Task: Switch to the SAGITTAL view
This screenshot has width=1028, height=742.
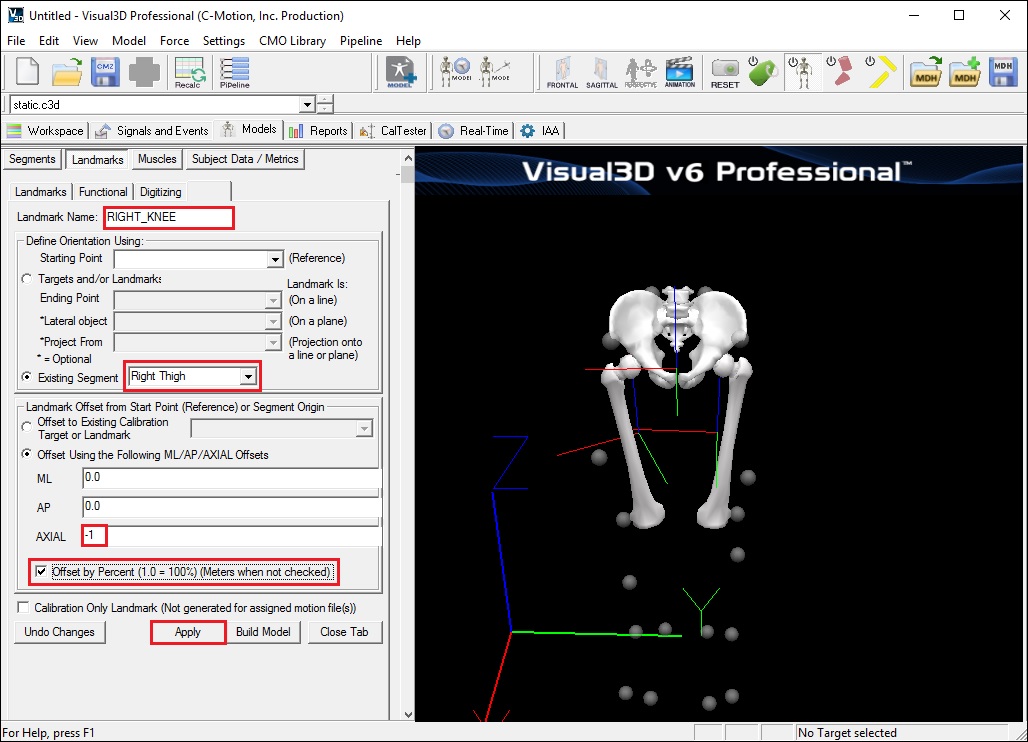Action: point(601,72)
